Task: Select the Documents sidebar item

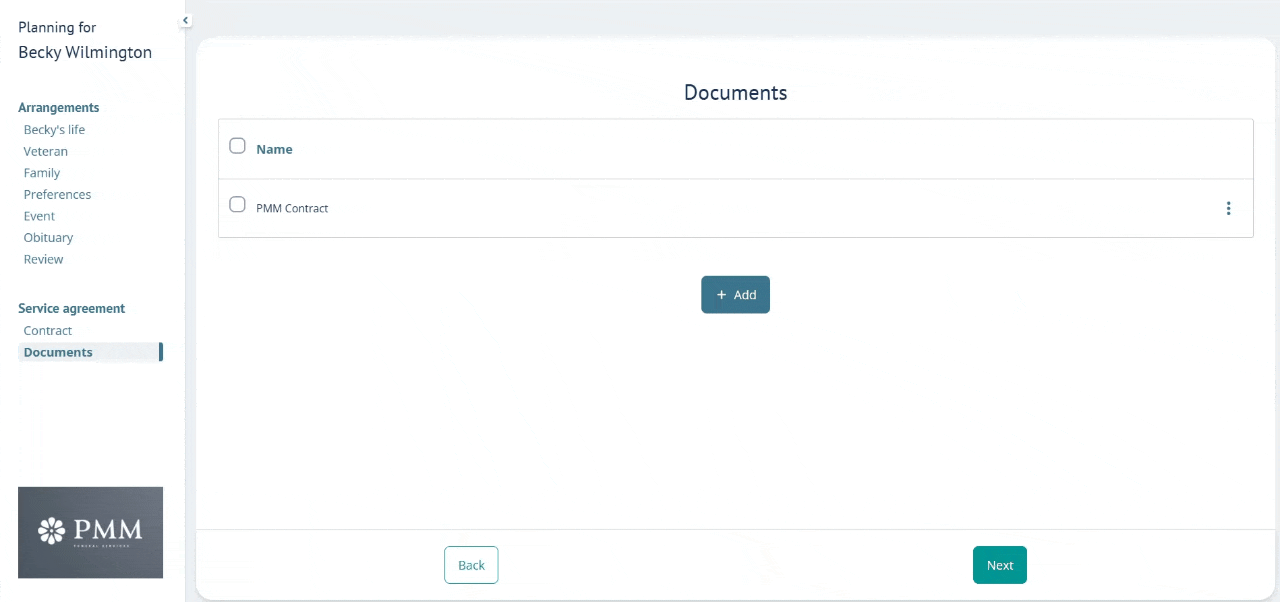Action: pyautogui.click(x=89, y=352)
